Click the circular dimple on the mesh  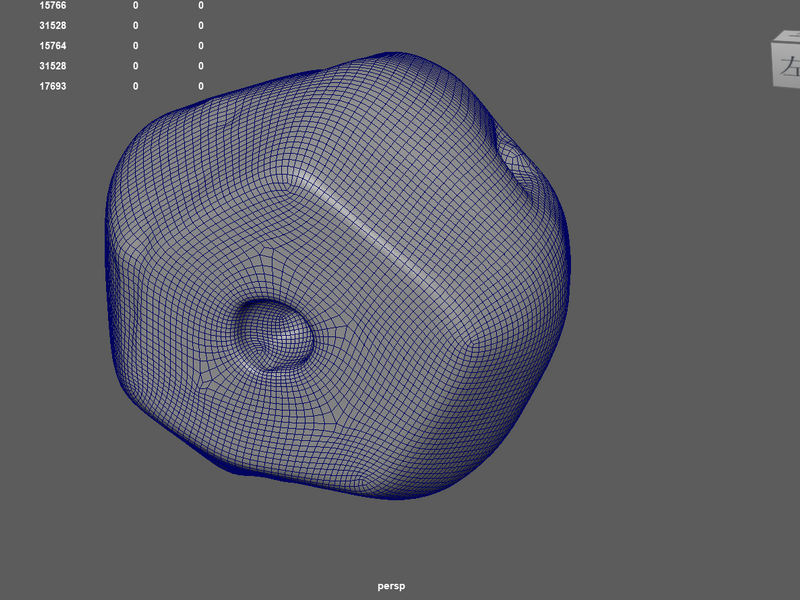point(274,335)
